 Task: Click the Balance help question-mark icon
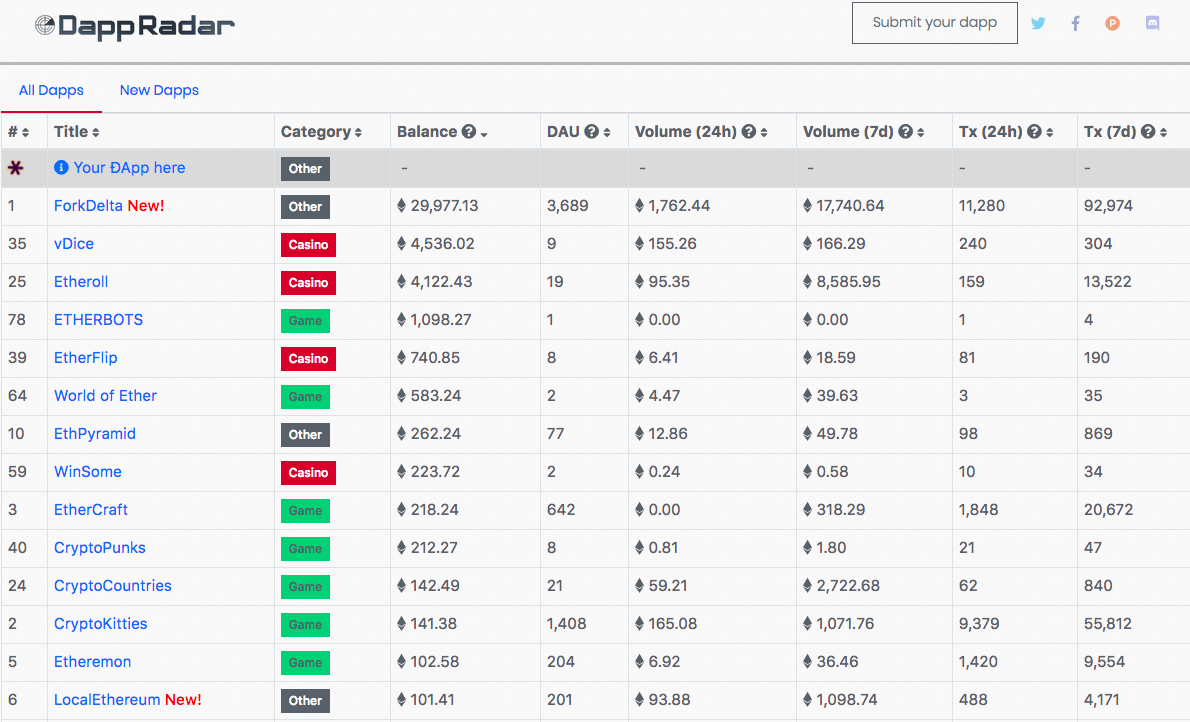pos(468,132)
